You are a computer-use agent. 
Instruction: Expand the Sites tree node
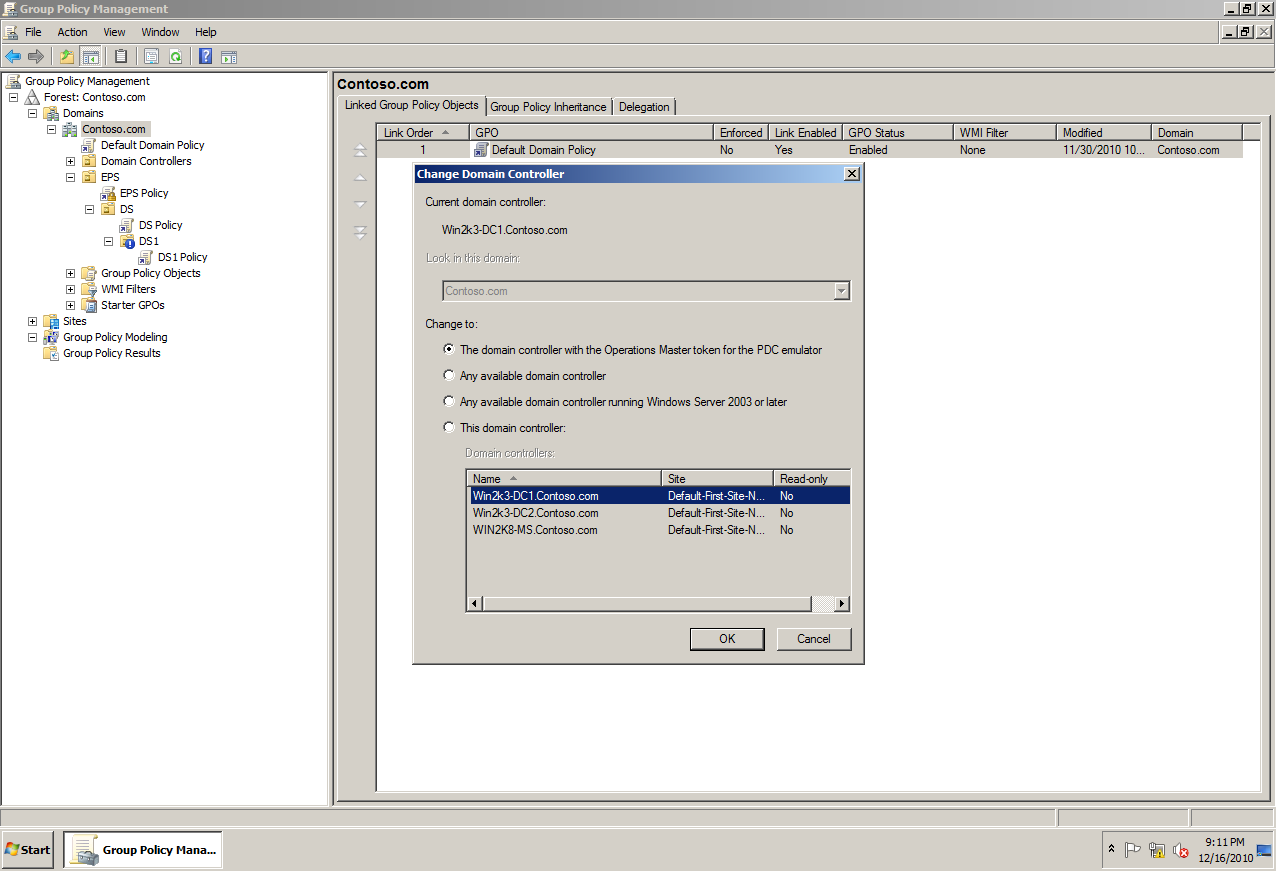pos(33,321)
